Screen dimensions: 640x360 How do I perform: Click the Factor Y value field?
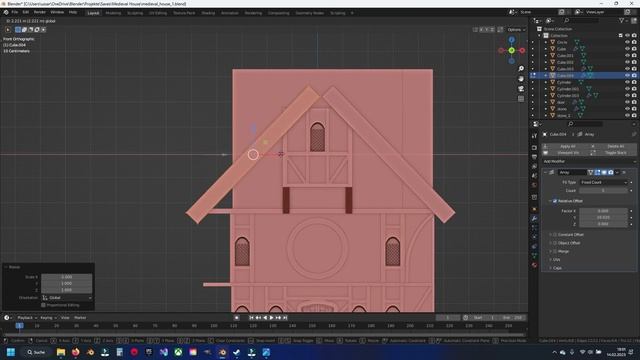[603, 218]
